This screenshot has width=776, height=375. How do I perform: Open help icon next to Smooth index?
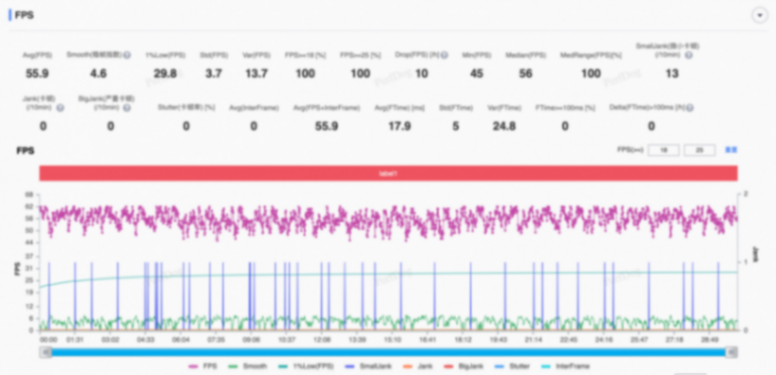coord(127,55)
